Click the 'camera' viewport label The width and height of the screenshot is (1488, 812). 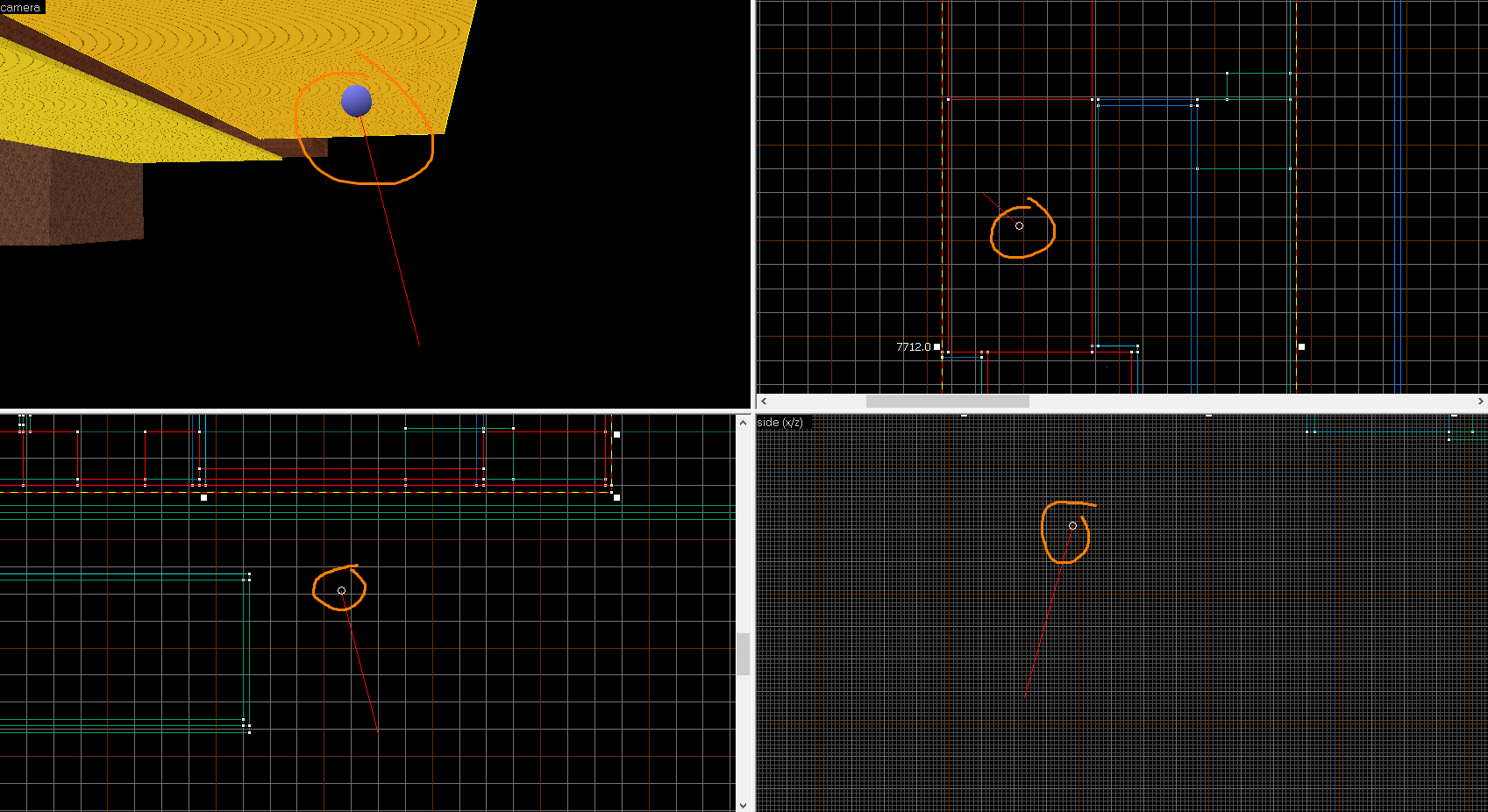pos(21,7)
